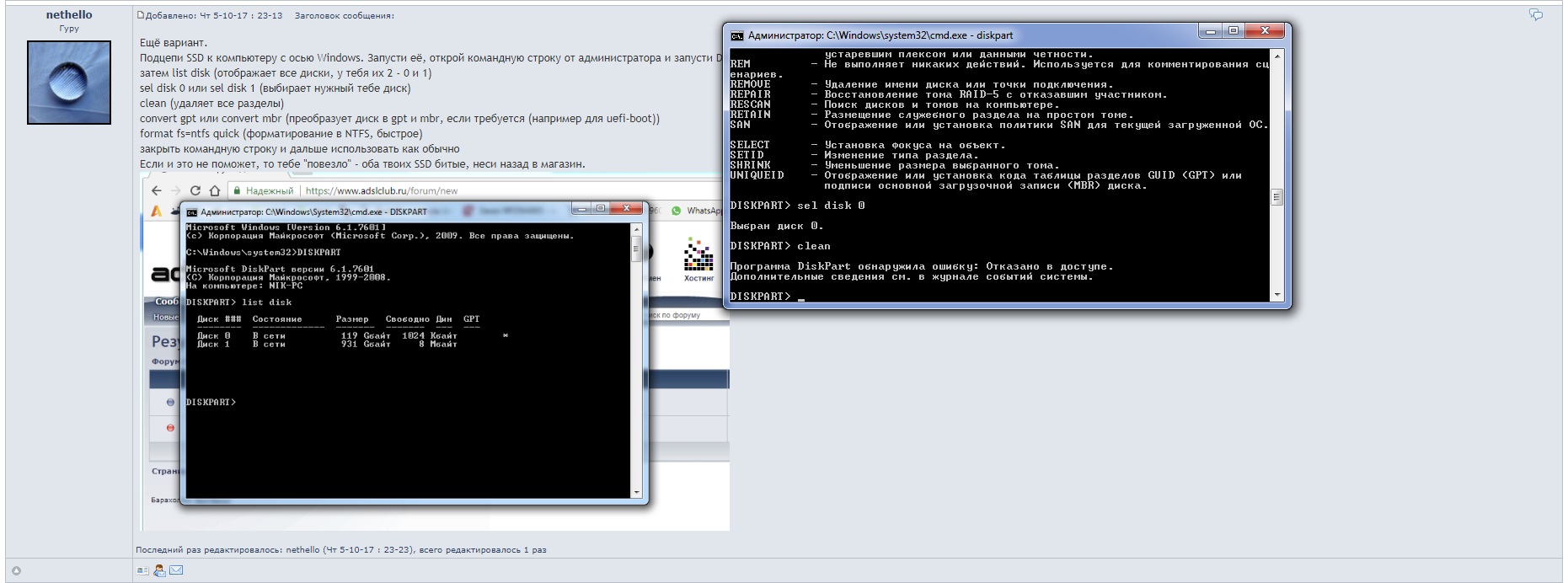Screen dimensions: 1568x583
Task: Click the browser reload icon in screenshot
Action: (195, 190)
